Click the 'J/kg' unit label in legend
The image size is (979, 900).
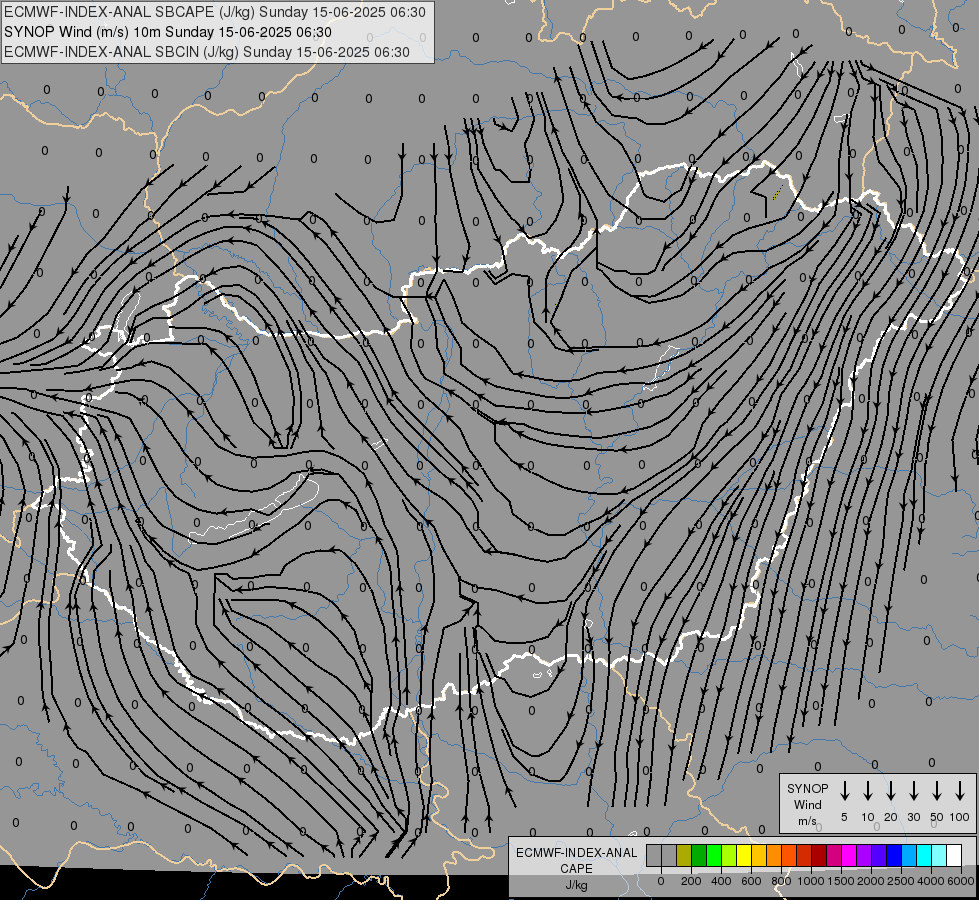click(576, 885)
